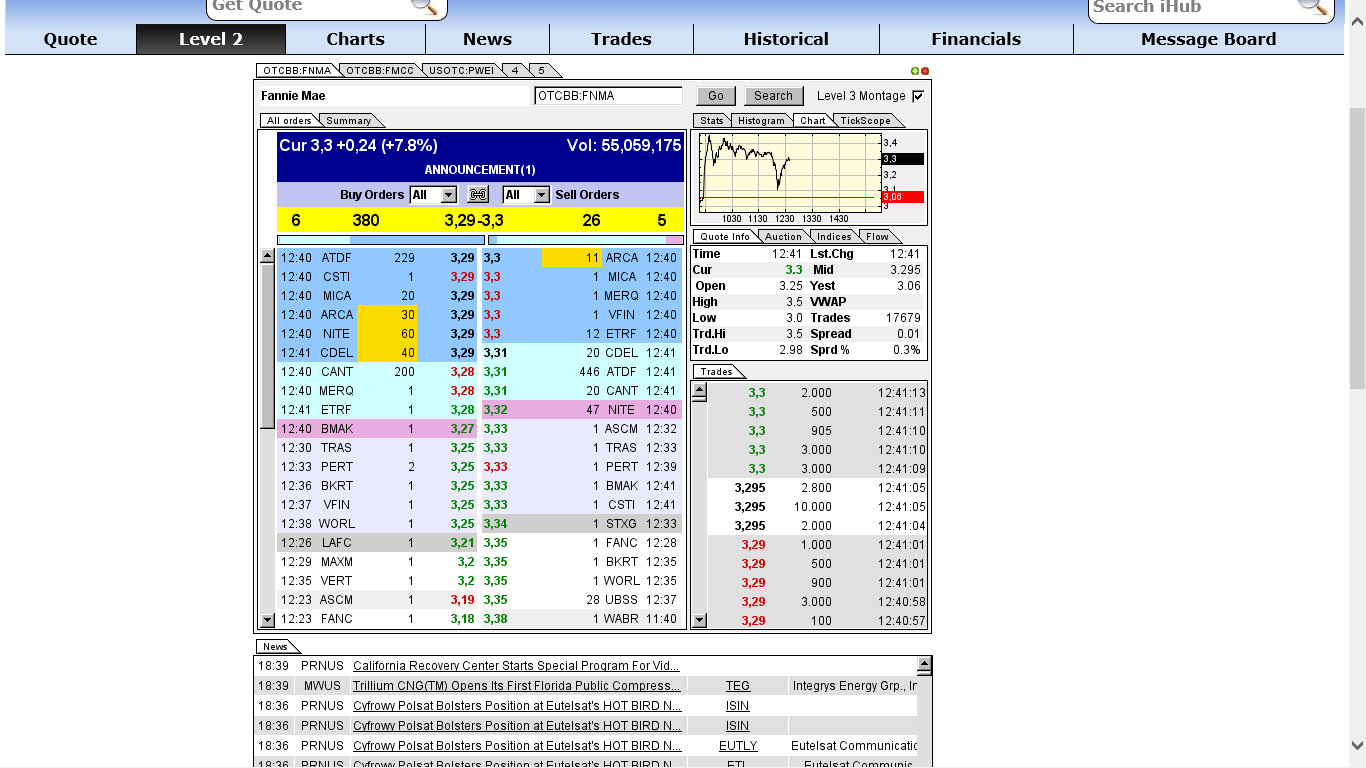The width and height of the screenshot is (1366, 768).
Task: Go to the Message Board section
Action: [1207, 39]
